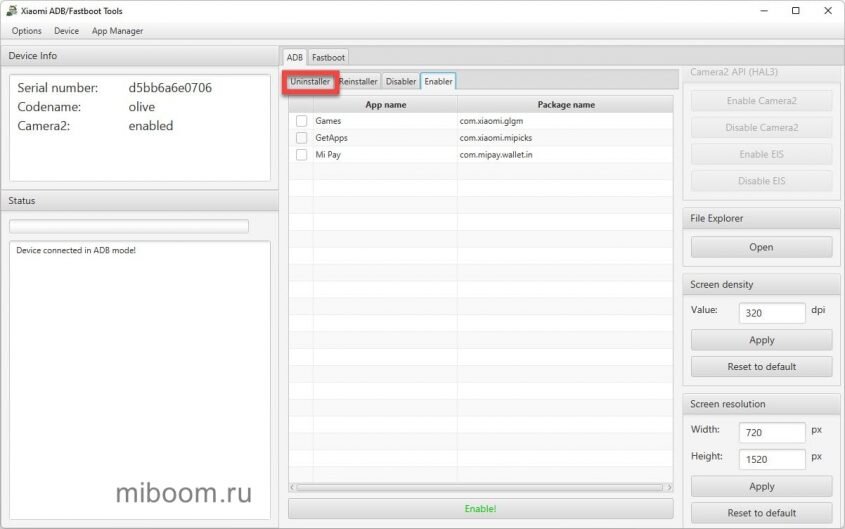Select com.xiaomi.glgm package text
The width and height of the screenshot is (845, 529).
click(491, 121)
